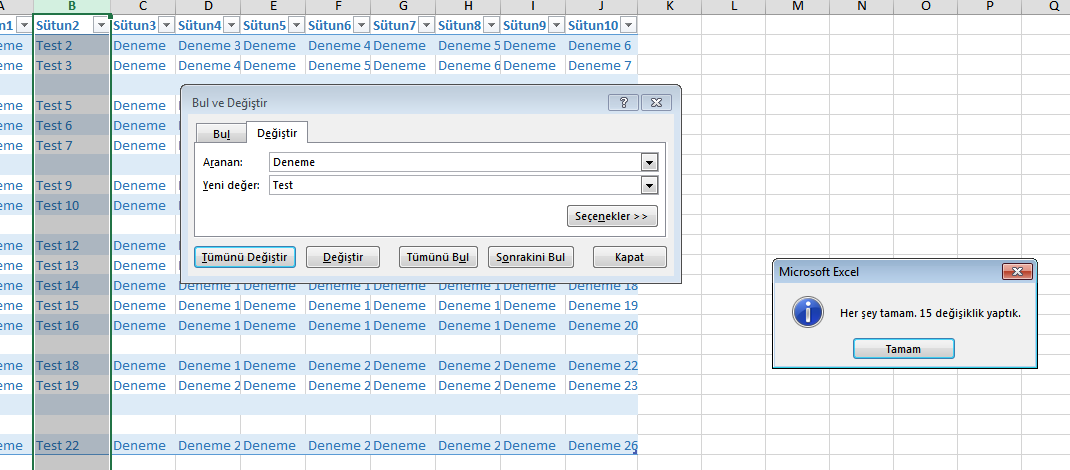The height and width of the screenshot is (470, 1070).
Task: Select column C header
Action: click(143, 6)
